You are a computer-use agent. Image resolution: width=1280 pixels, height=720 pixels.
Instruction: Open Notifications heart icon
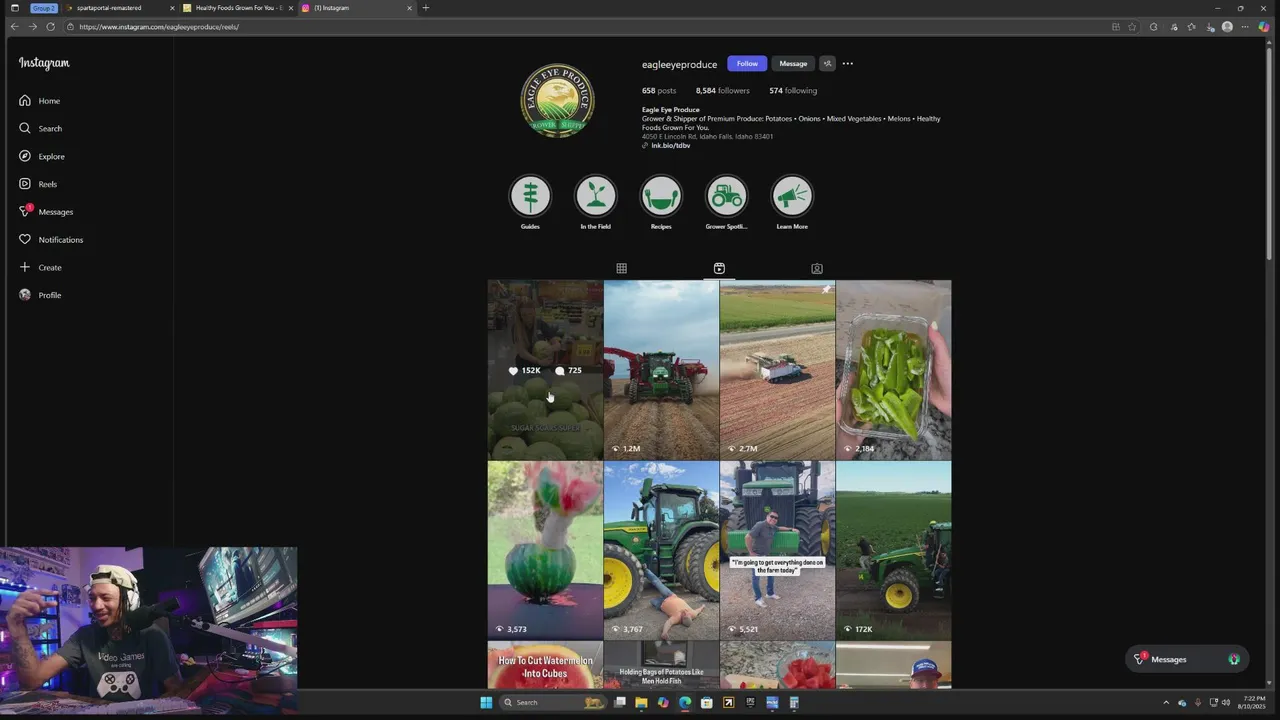25,240
